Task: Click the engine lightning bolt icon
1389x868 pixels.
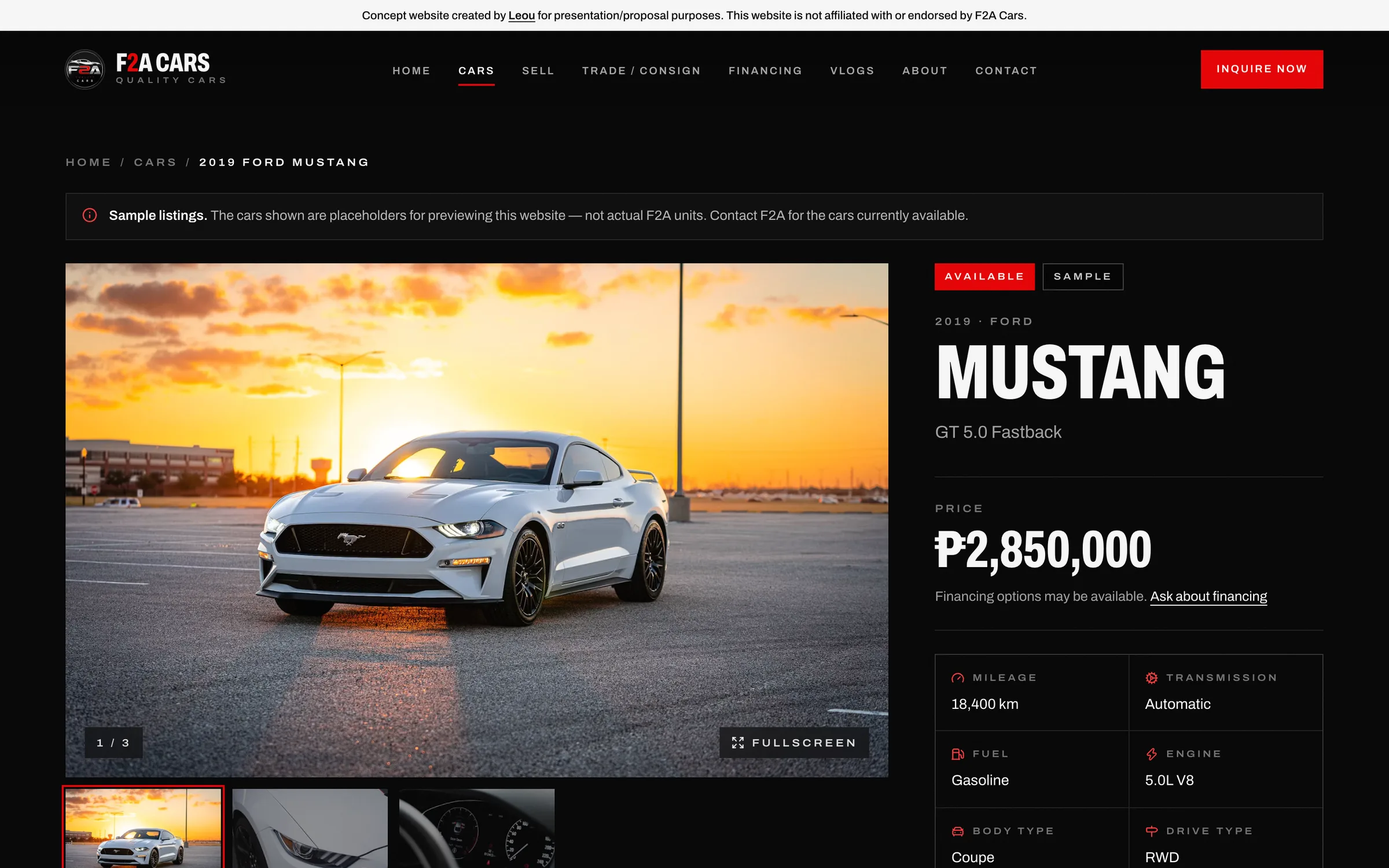Action: coord(1152,754)
